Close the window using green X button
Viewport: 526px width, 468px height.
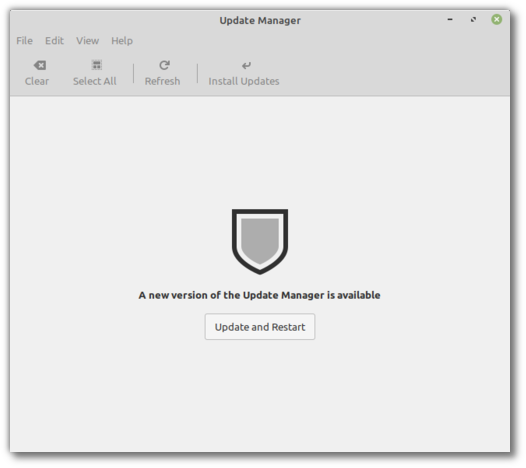[x=497, y=19]
